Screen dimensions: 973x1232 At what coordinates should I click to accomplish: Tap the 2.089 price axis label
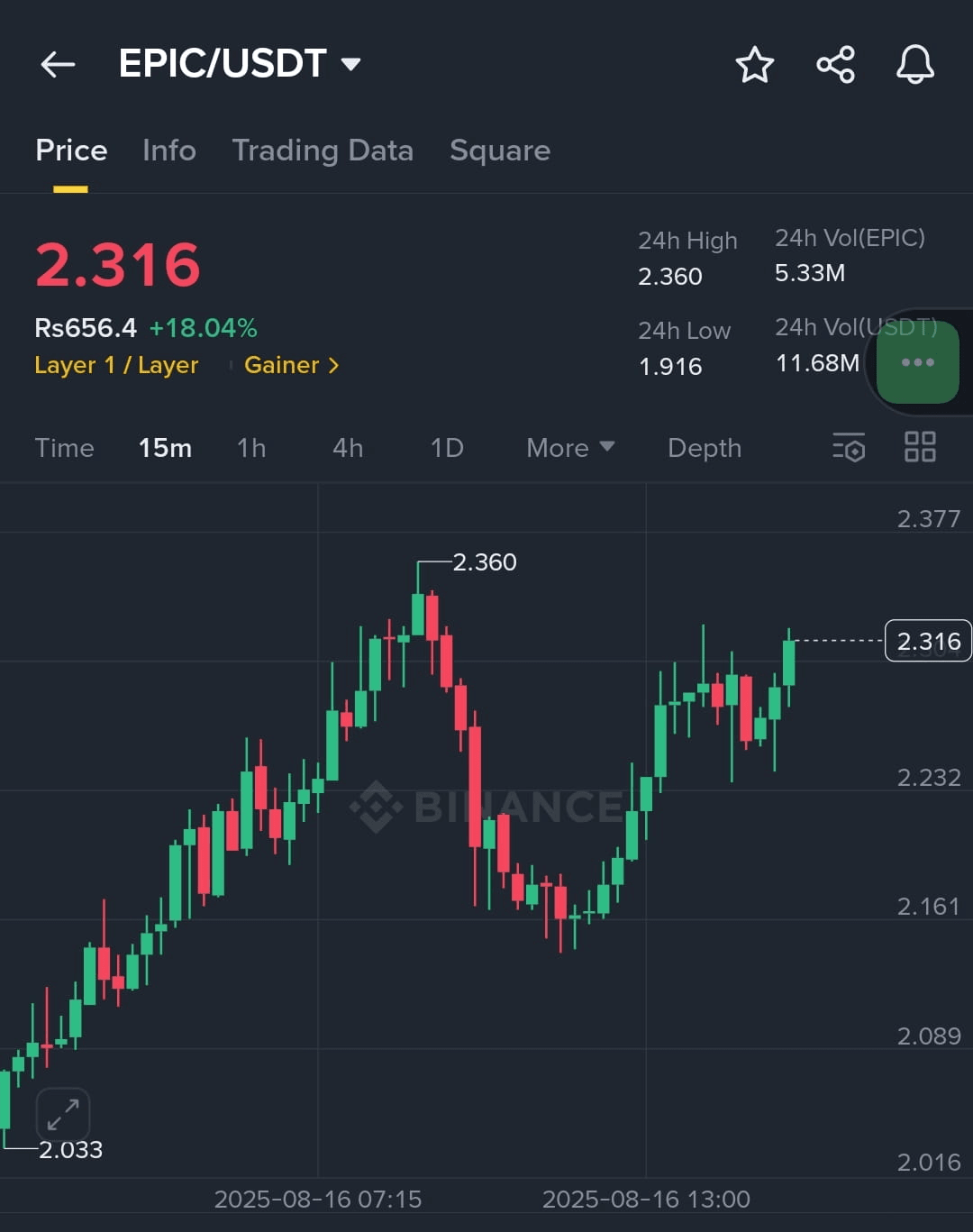[929, 1036]
